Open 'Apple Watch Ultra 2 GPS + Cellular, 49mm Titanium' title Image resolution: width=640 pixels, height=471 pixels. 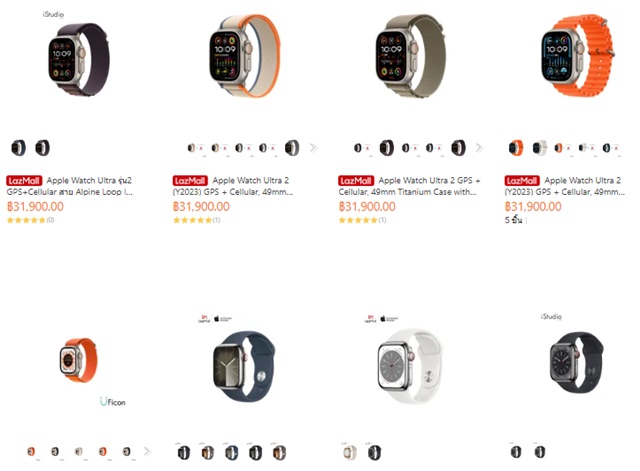pos(409,186)
